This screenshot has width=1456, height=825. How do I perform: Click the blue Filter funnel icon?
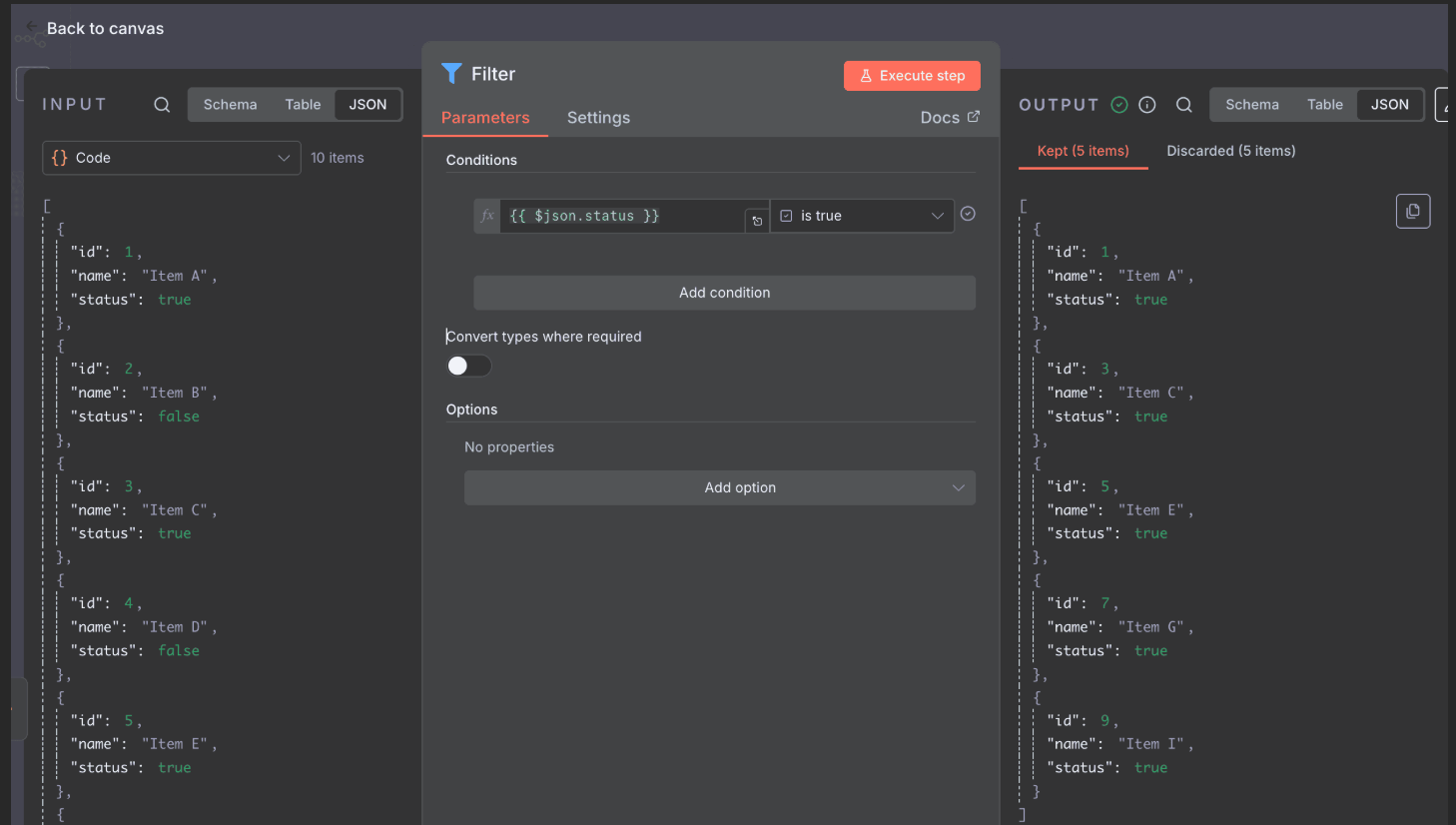pos(451,74)
